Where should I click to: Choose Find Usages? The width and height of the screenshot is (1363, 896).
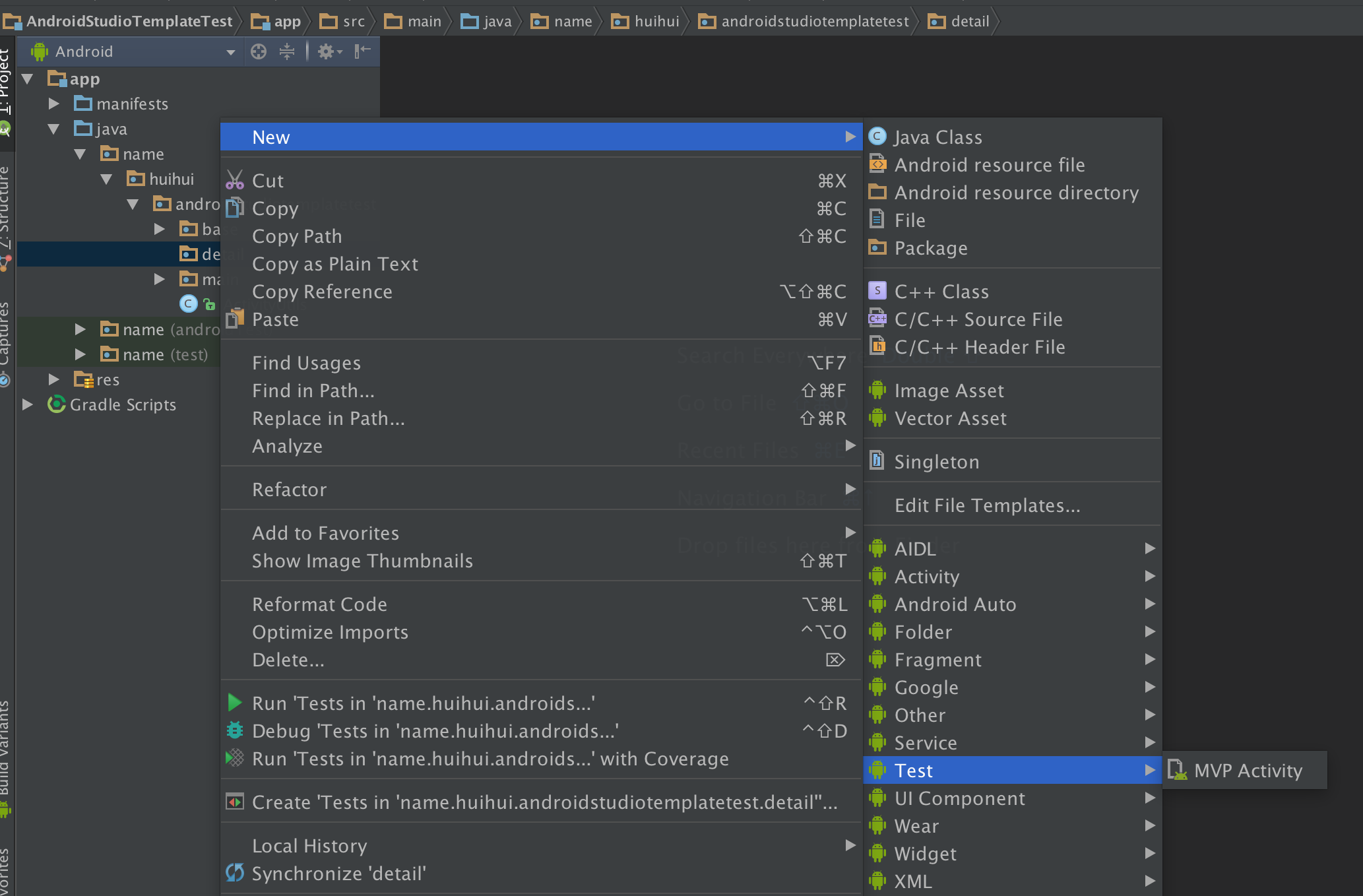click(541, 363)
